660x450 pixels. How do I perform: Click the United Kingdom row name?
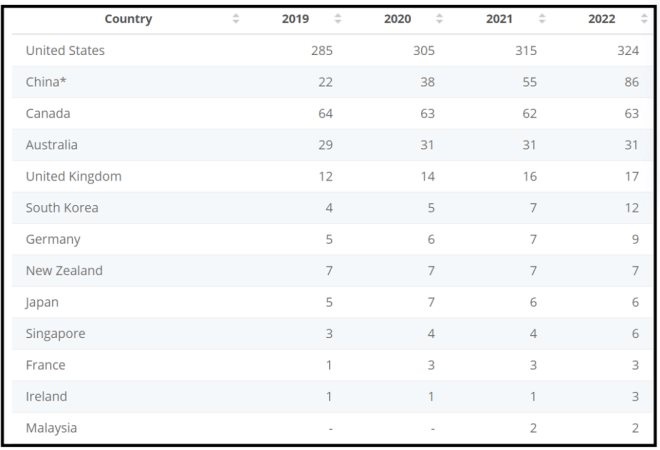74,176
